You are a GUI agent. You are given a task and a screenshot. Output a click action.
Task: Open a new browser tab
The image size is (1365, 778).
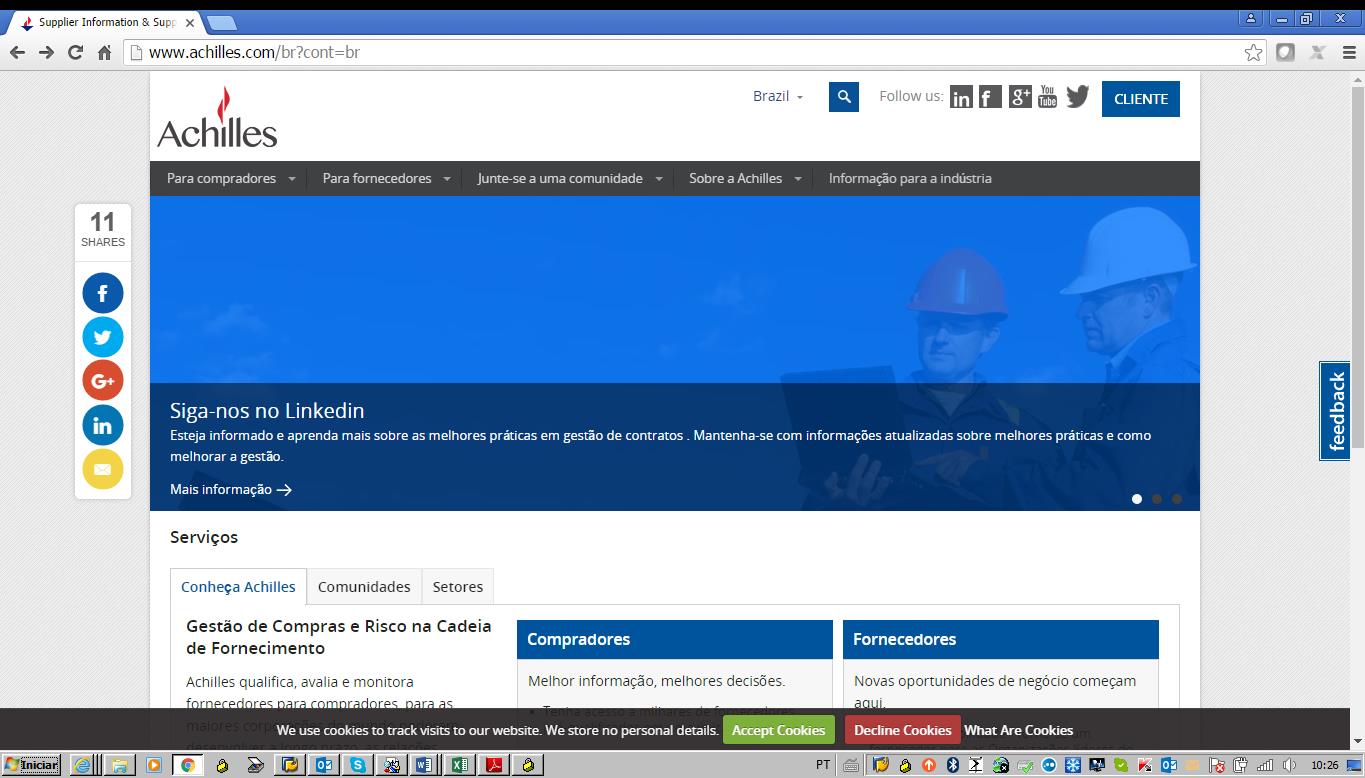pos(221,22)
